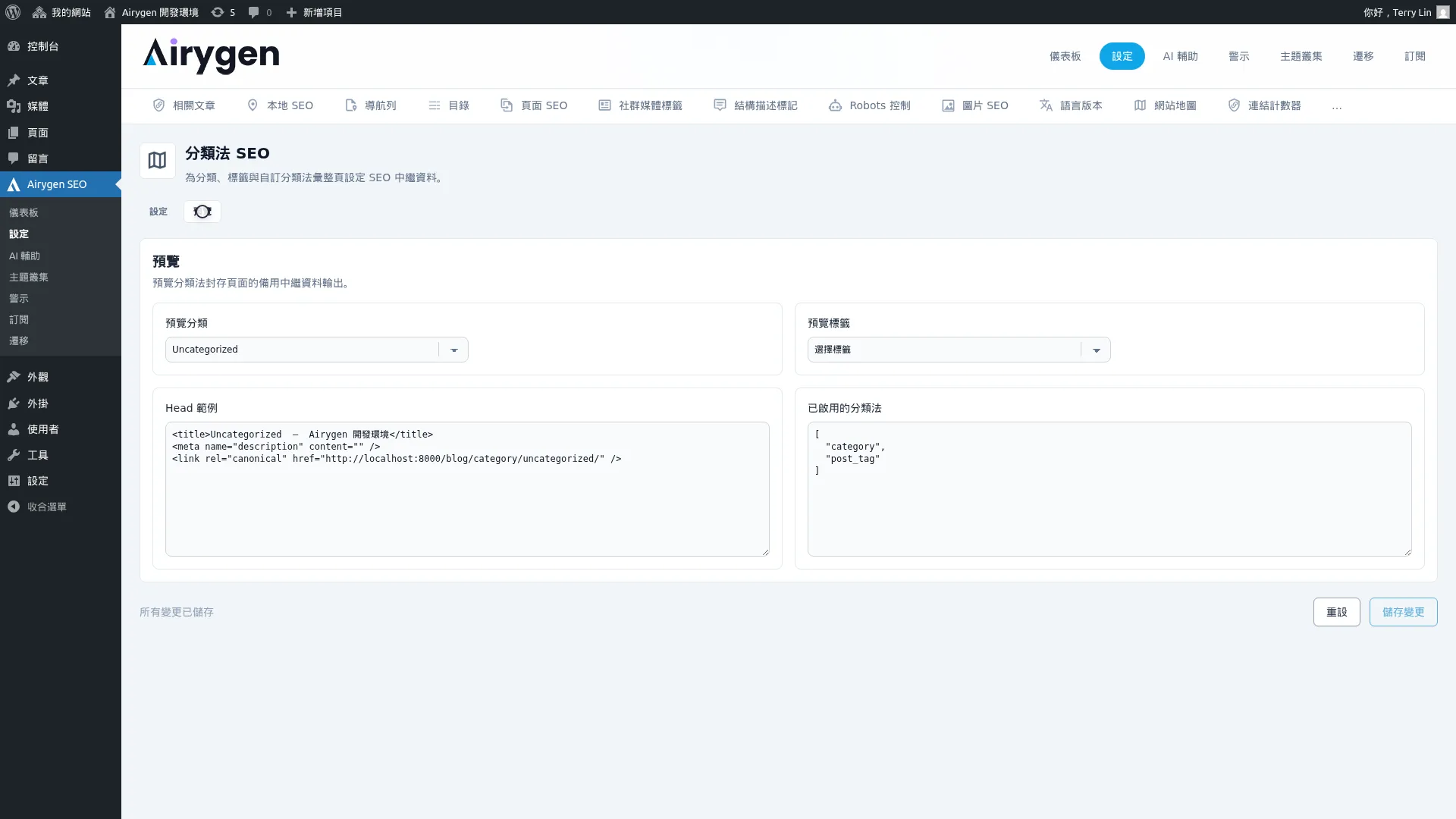Open 警示 in the sidebar submenu
1456x819 pixels.
coord(19,299)
